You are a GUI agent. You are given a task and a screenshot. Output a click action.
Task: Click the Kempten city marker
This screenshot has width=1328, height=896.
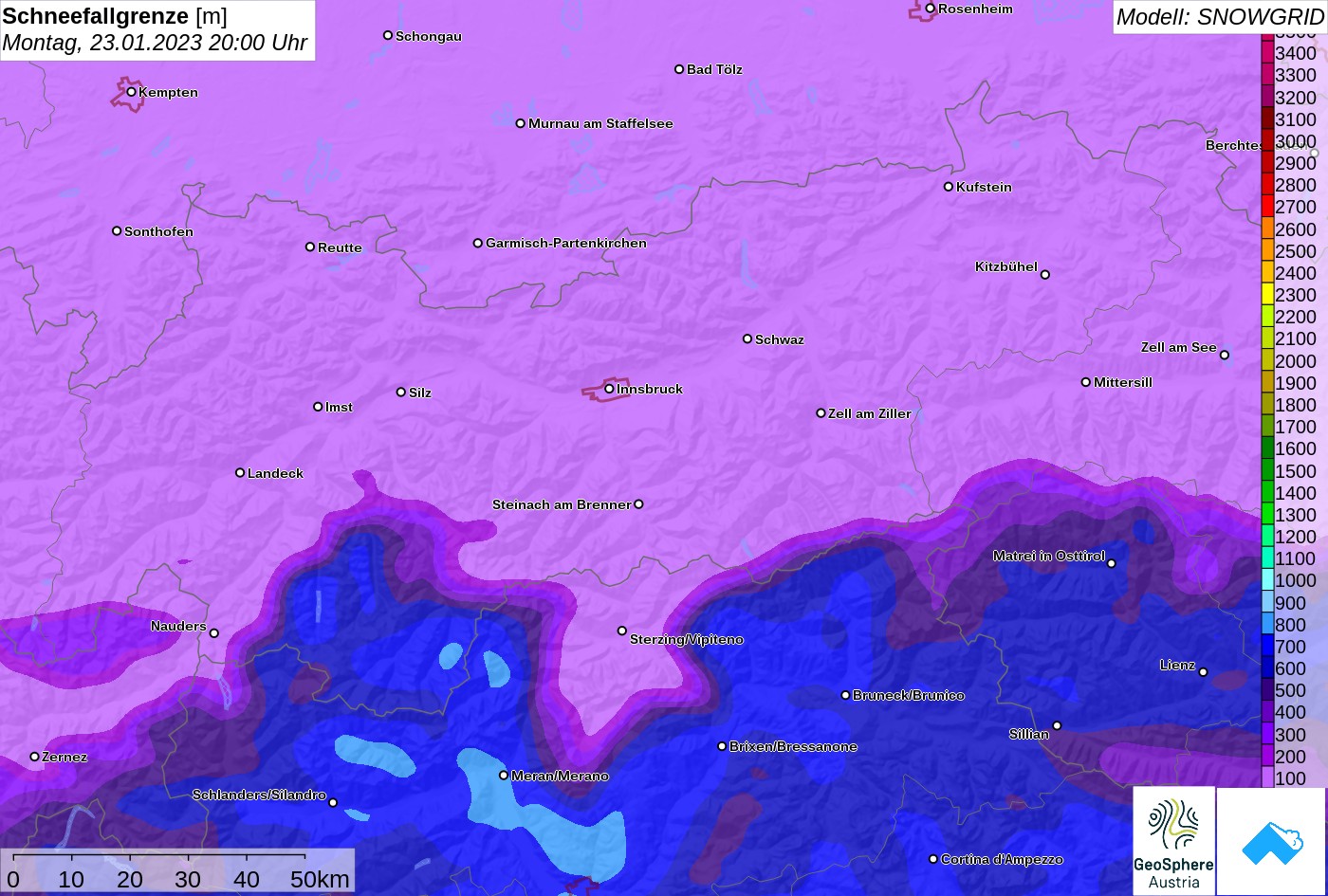131,92
